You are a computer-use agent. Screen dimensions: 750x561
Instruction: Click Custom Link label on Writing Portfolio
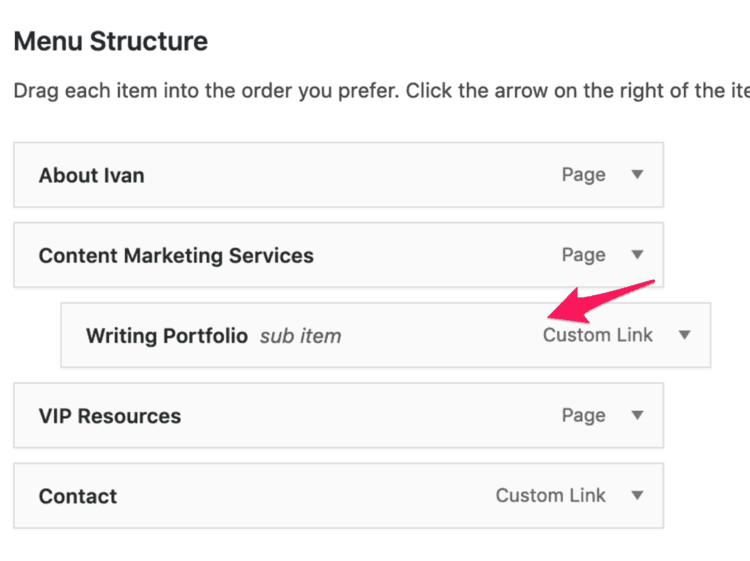tap(598, 335)
